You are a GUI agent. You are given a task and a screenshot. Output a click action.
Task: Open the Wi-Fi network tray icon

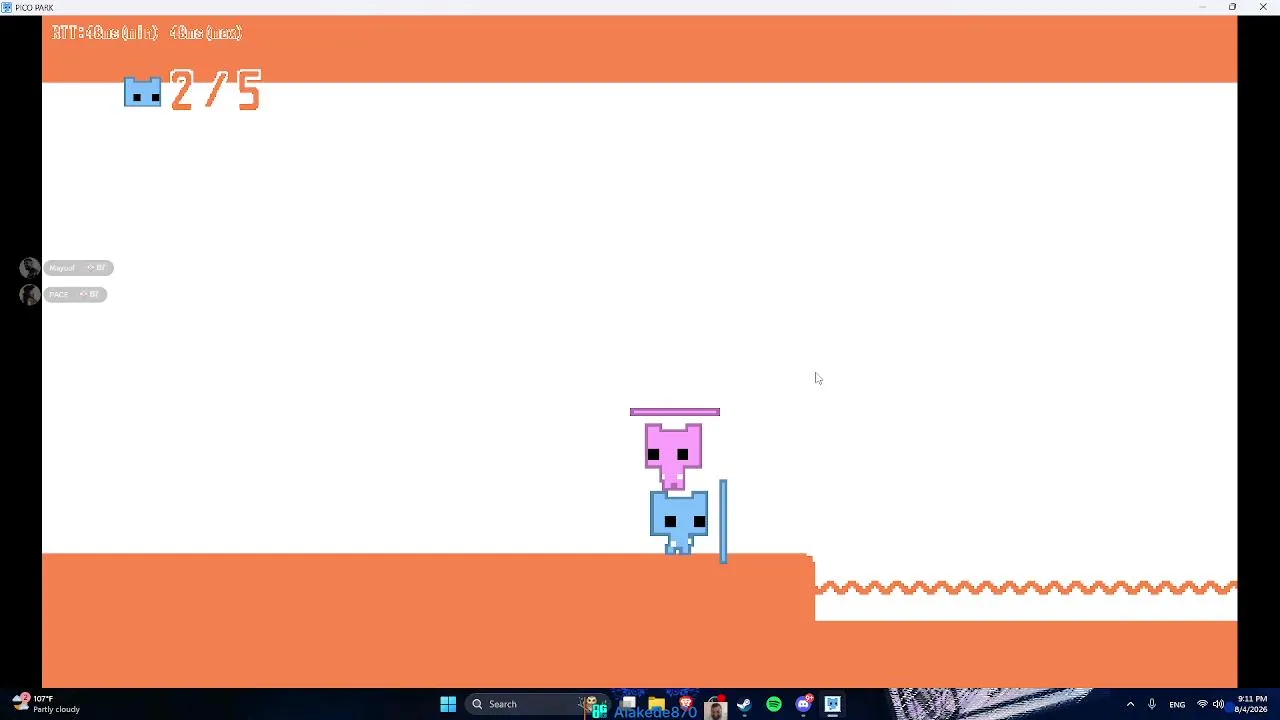[x=1202, y=704]
